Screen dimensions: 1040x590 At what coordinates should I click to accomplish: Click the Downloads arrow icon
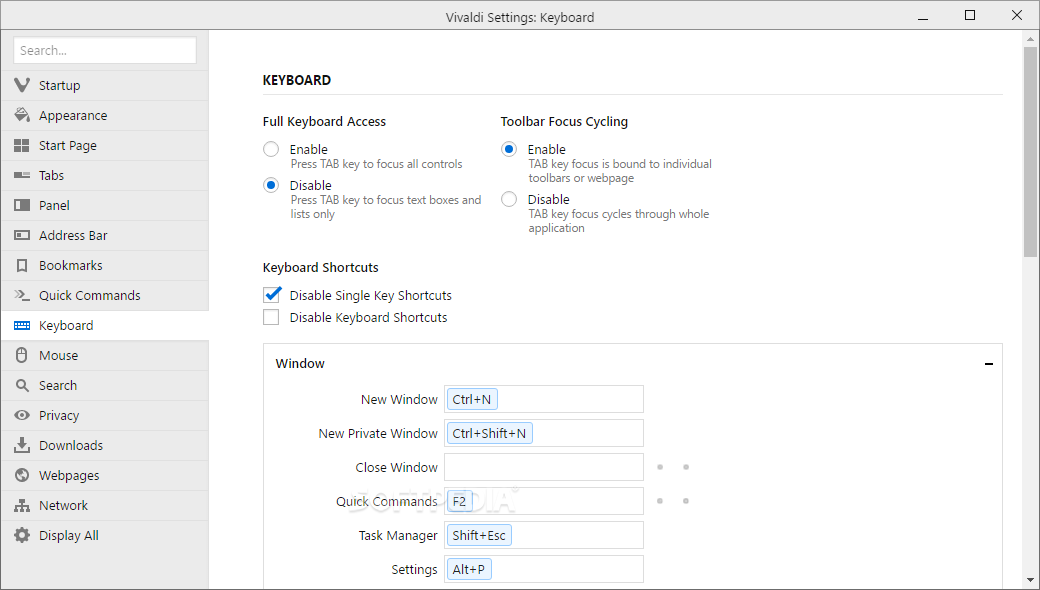point(22,445)
